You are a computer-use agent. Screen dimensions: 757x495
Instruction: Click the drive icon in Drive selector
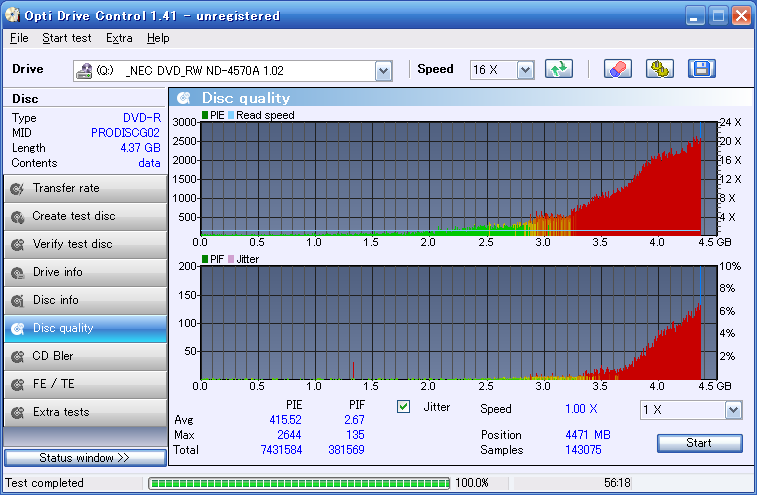pos(84,71)
